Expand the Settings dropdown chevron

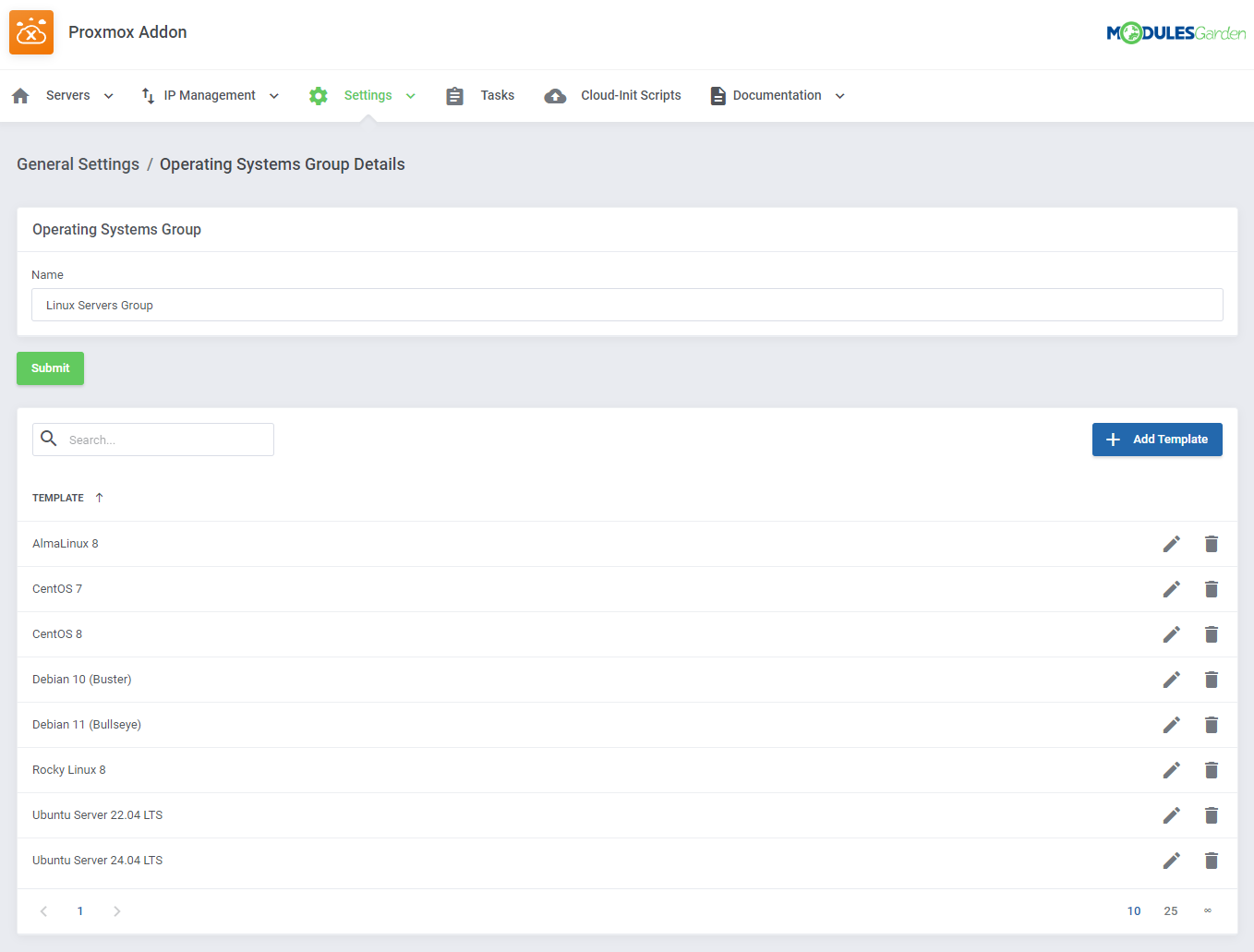[x=411, y=96]
